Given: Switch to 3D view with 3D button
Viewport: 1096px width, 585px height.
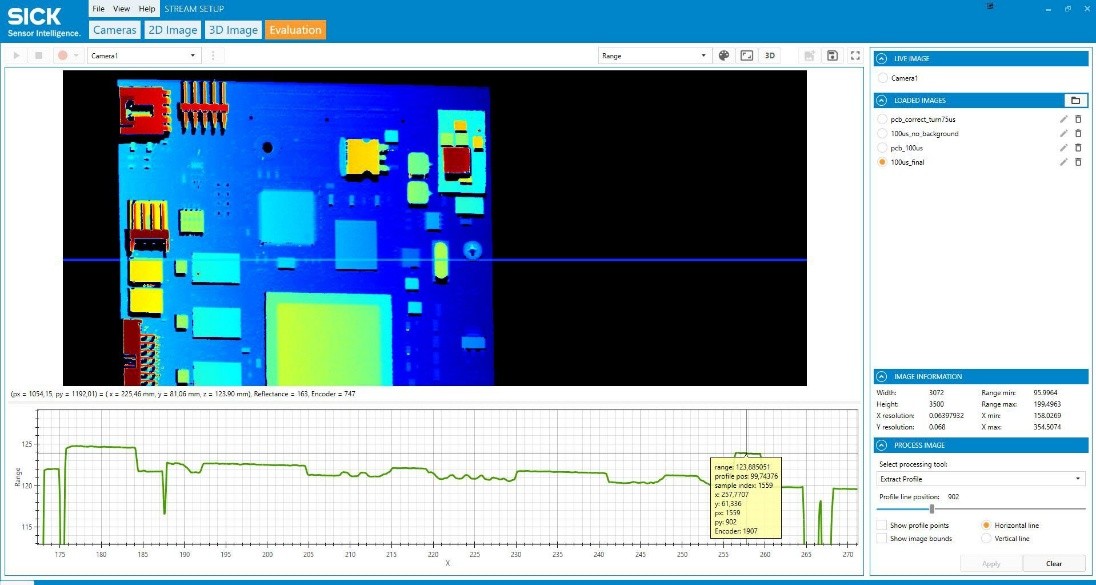Looking at the screenshot, I should coord(770,56).
